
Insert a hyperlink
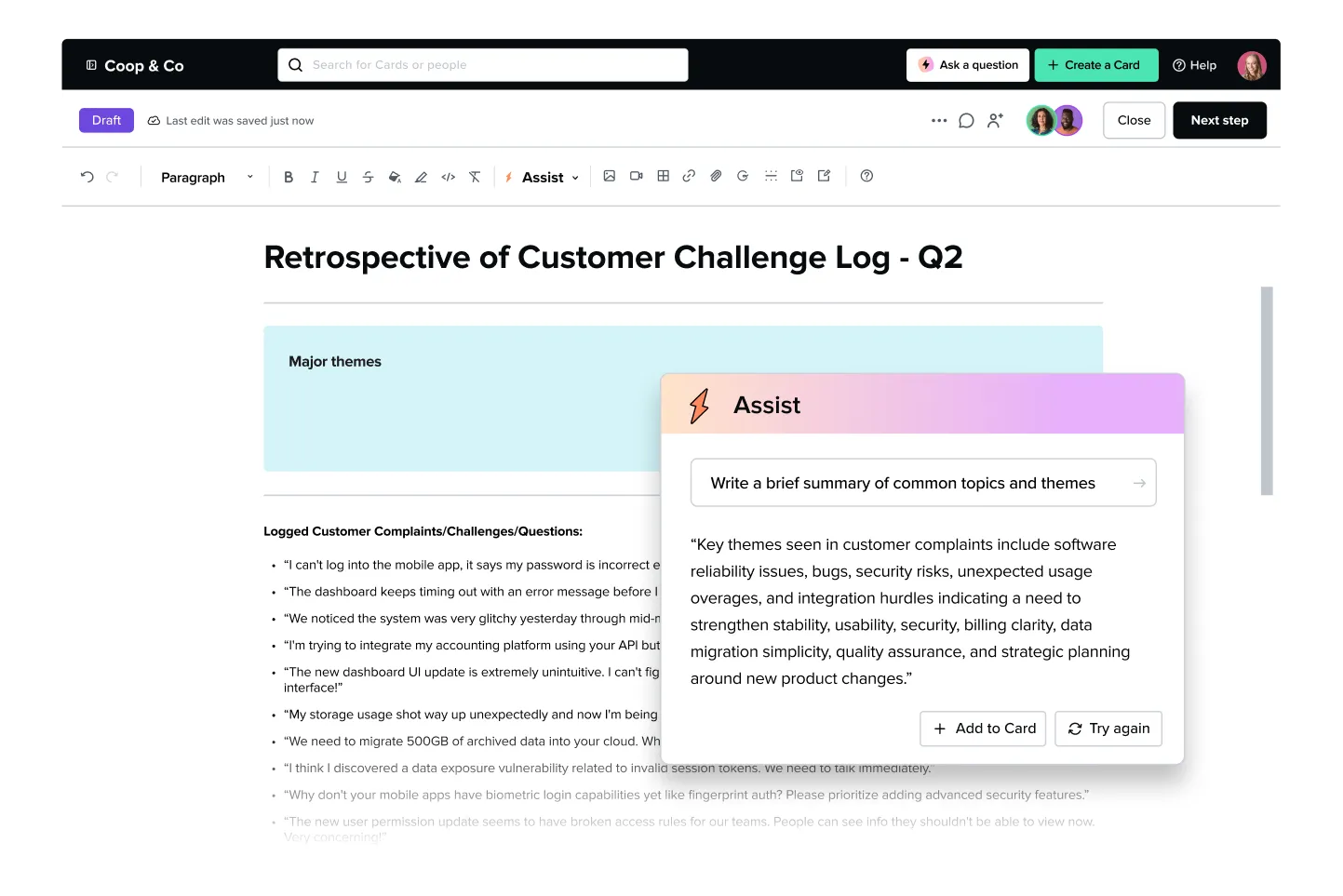pyautogui.click(x=689, y=176)
